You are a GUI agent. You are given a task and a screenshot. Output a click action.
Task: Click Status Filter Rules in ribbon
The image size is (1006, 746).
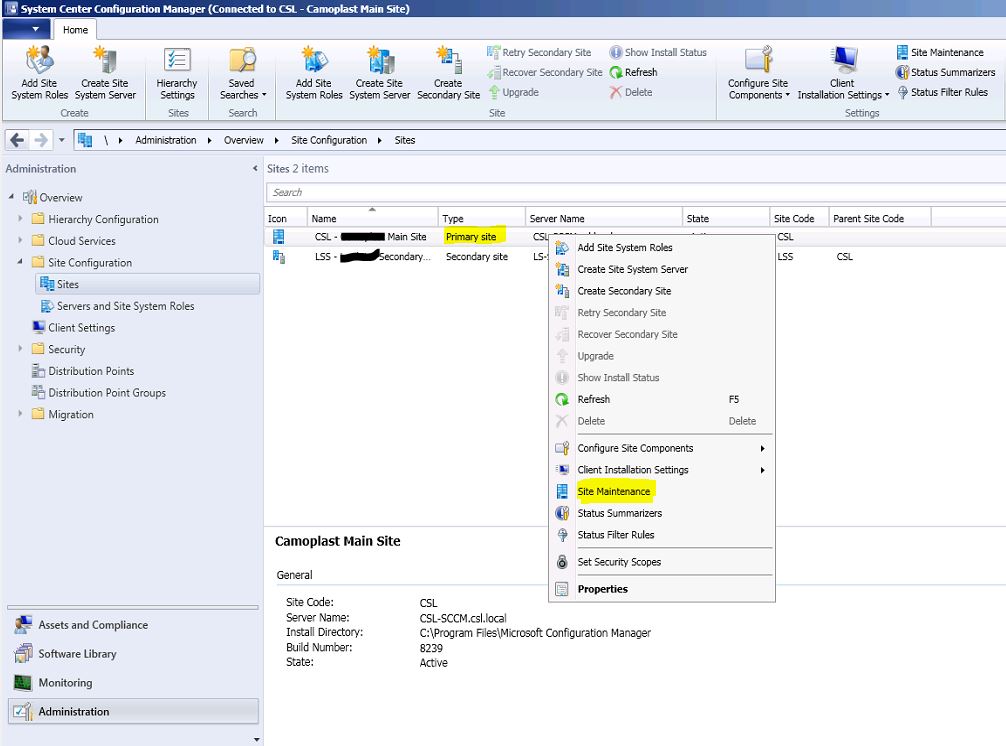[x=942, y=92]
